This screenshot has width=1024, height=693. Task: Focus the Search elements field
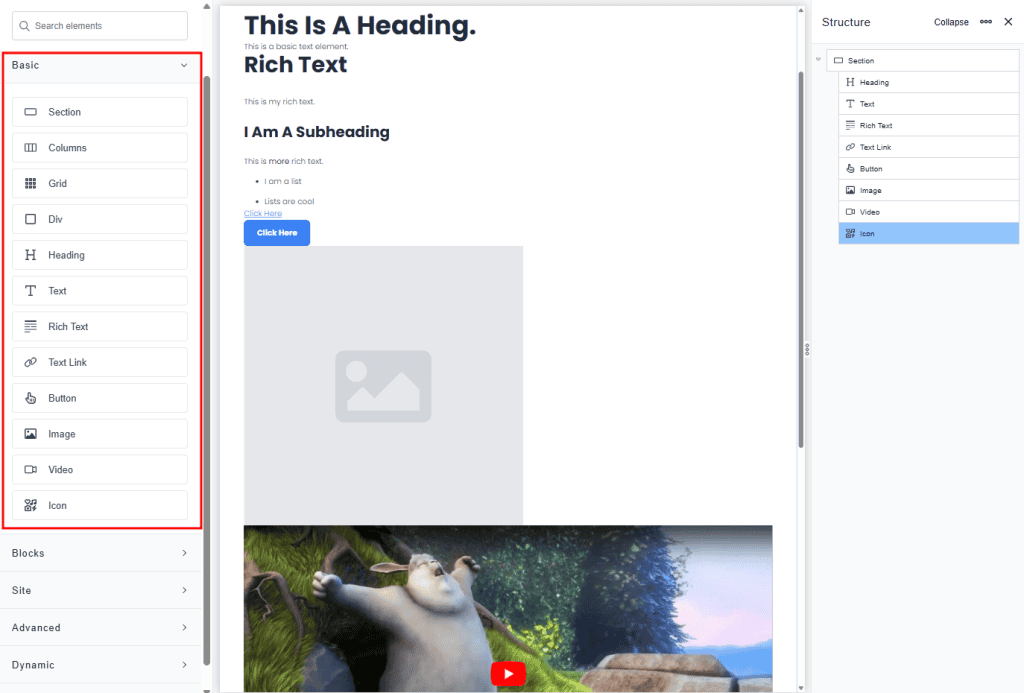point(100,26)
